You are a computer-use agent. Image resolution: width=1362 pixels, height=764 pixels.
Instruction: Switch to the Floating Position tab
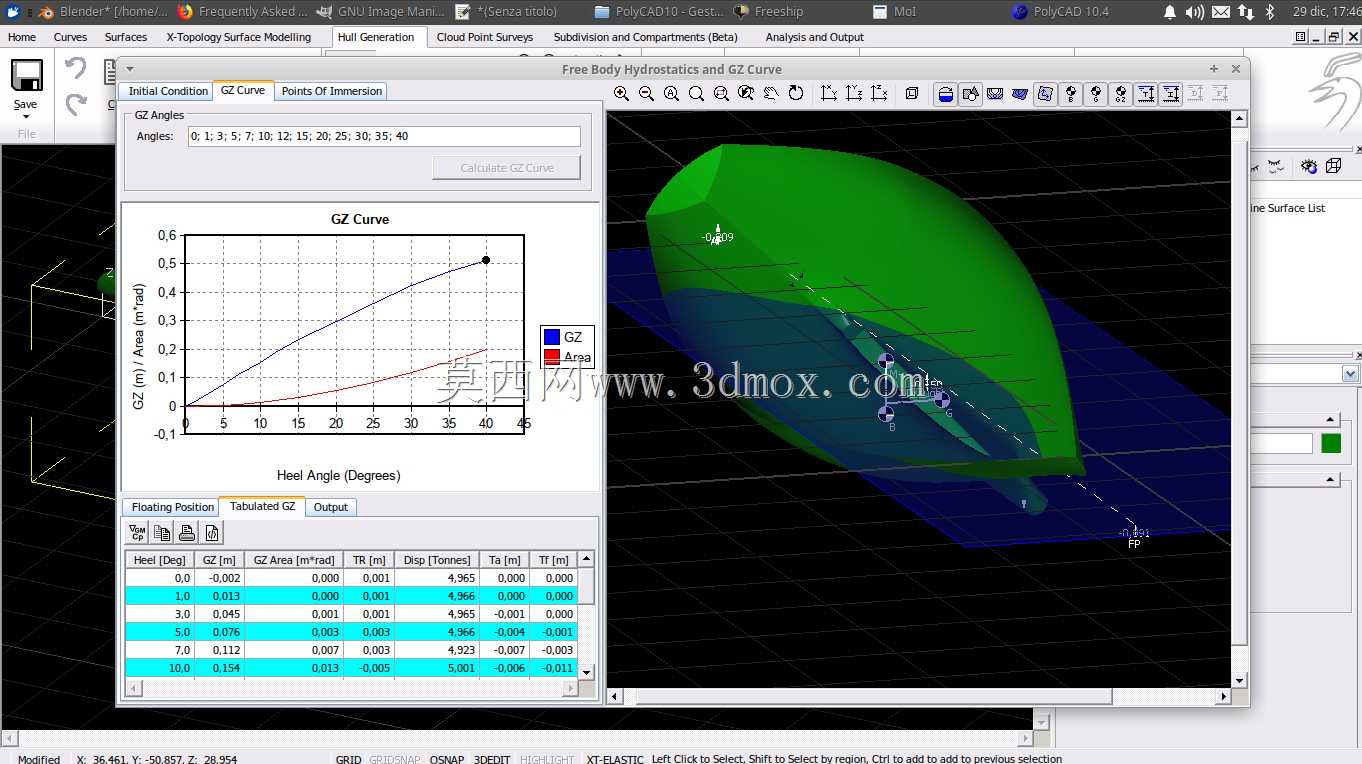[173, 507]
